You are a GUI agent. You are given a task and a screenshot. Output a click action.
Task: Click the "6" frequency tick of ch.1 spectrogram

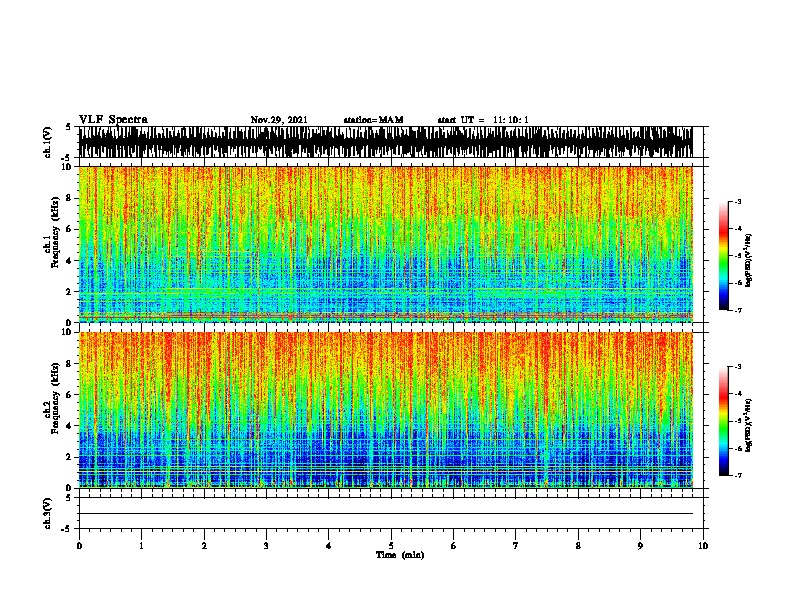[x=70, y=229]
